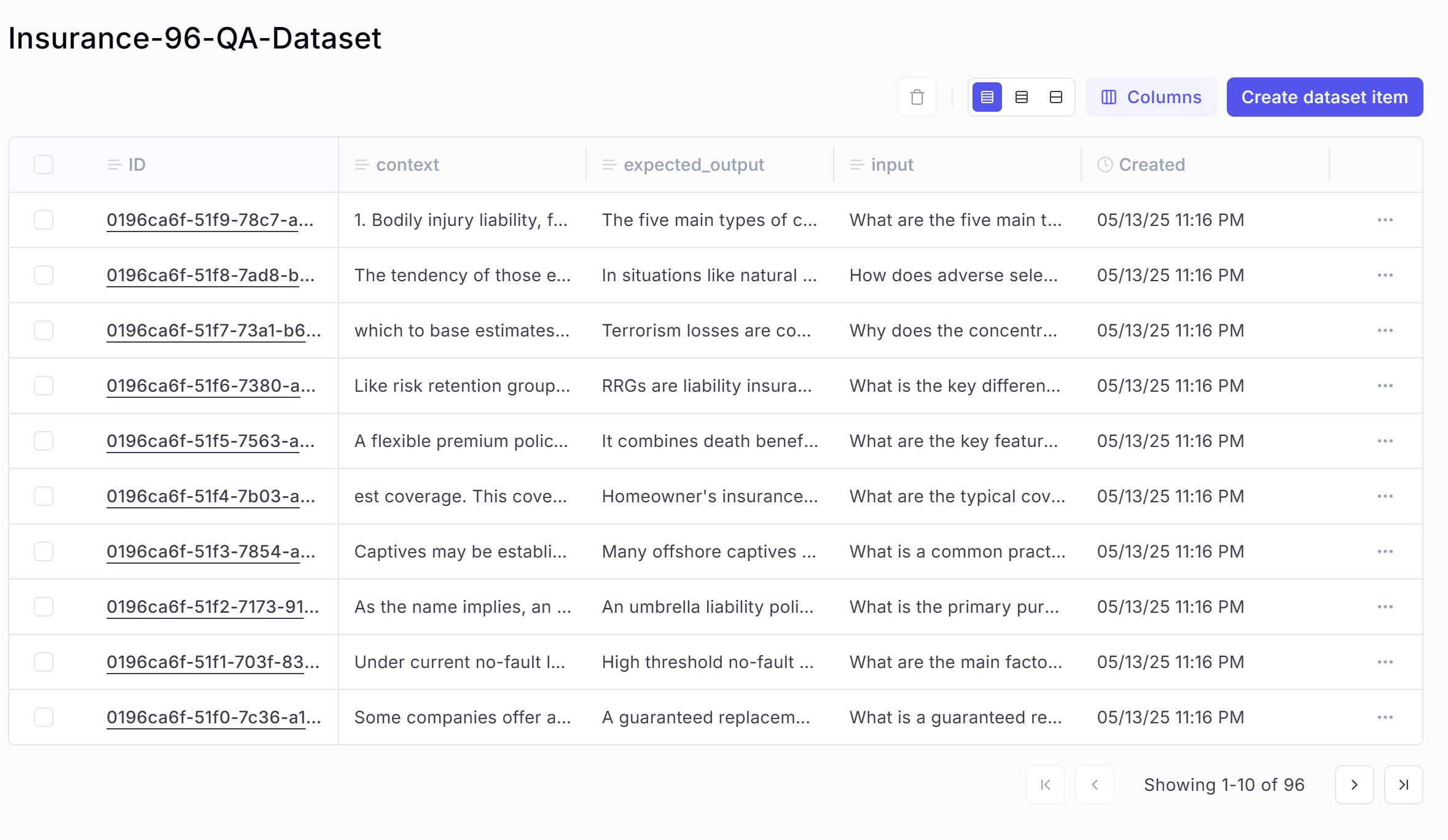Image resolution: width=1448 pixels, height=840 pixels.
Task: Open item 0196ca6f-51f7-73a1-b6... link
Action: 214,330
